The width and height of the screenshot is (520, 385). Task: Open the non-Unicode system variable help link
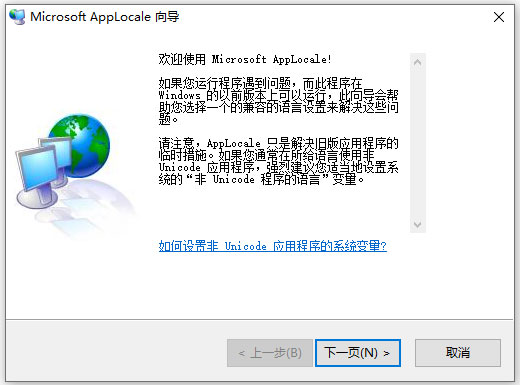tap(273, 246)
